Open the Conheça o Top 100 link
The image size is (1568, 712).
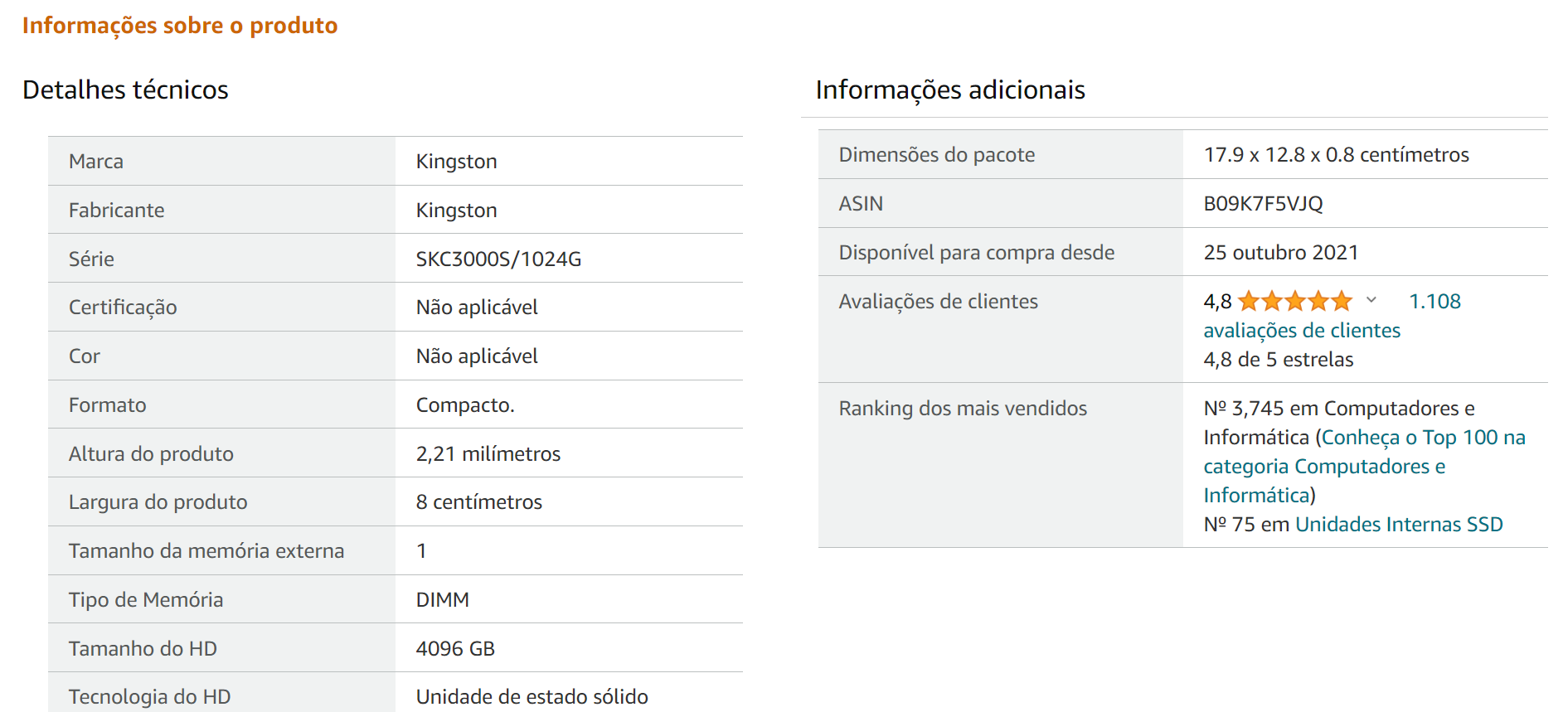[x=1364, y=466]
